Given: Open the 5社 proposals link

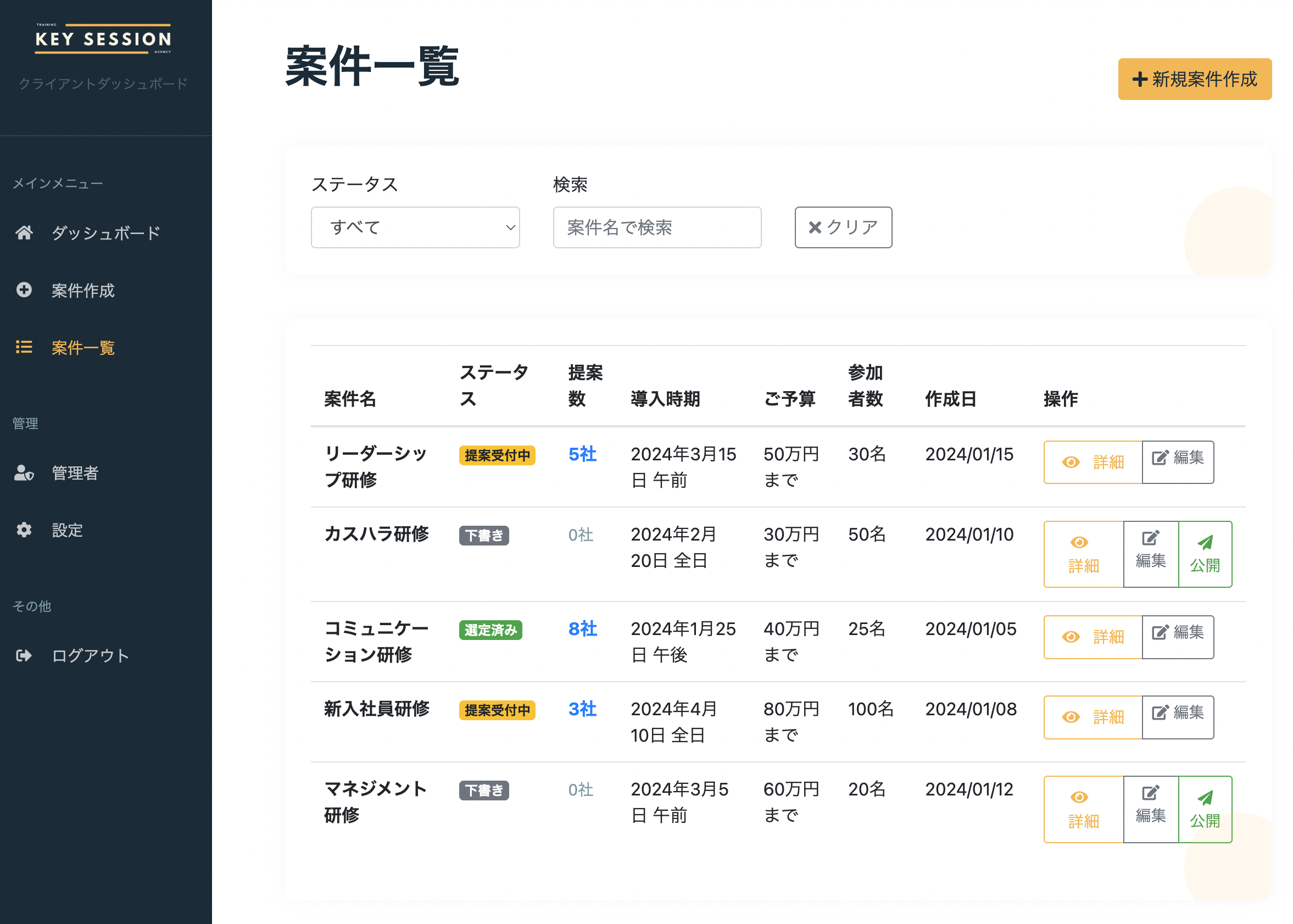Looking at the screenshot, I should click(582, 454).
